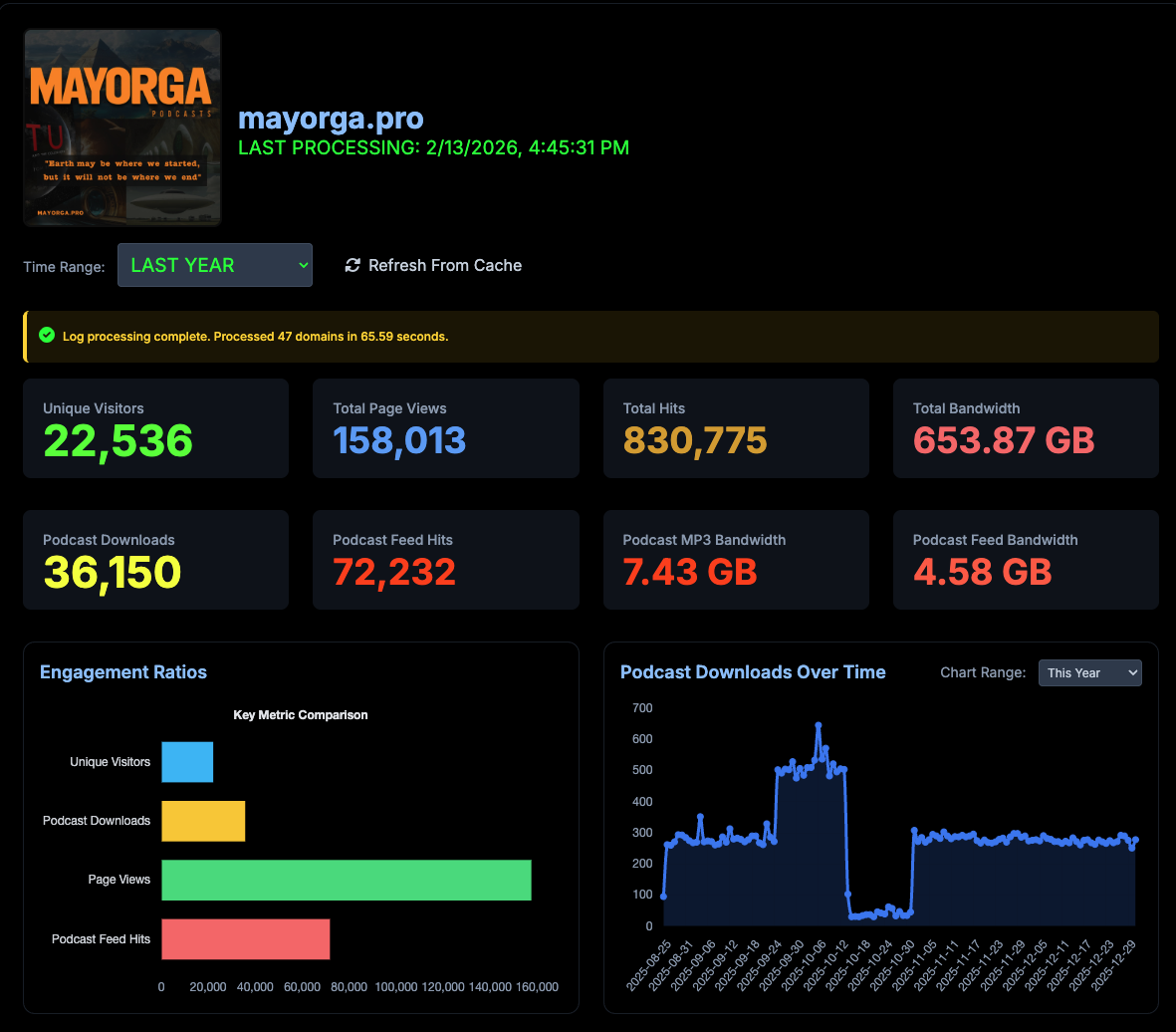Click the Unique Visitors stat card
Viewport: 1176px width, 1032px height.
pos(155,428)
